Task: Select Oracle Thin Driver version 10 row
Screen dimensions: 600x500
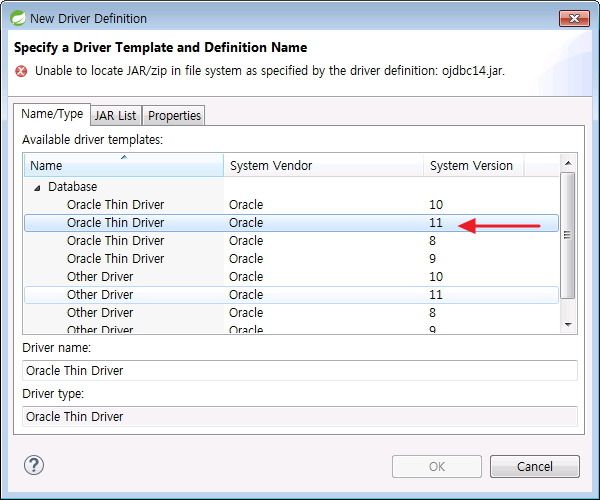Action: coord(291,205)
